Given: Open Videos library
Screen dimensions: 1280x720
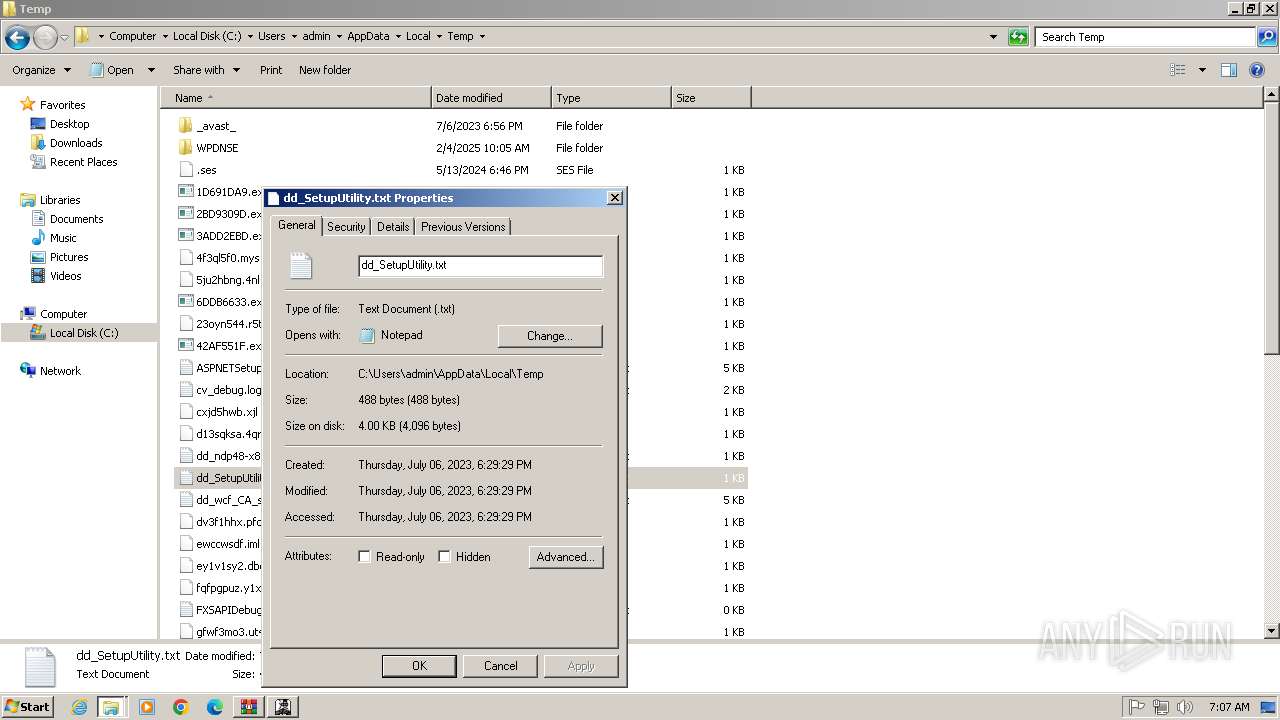Looking at the screenshot, I should [65, 276].
